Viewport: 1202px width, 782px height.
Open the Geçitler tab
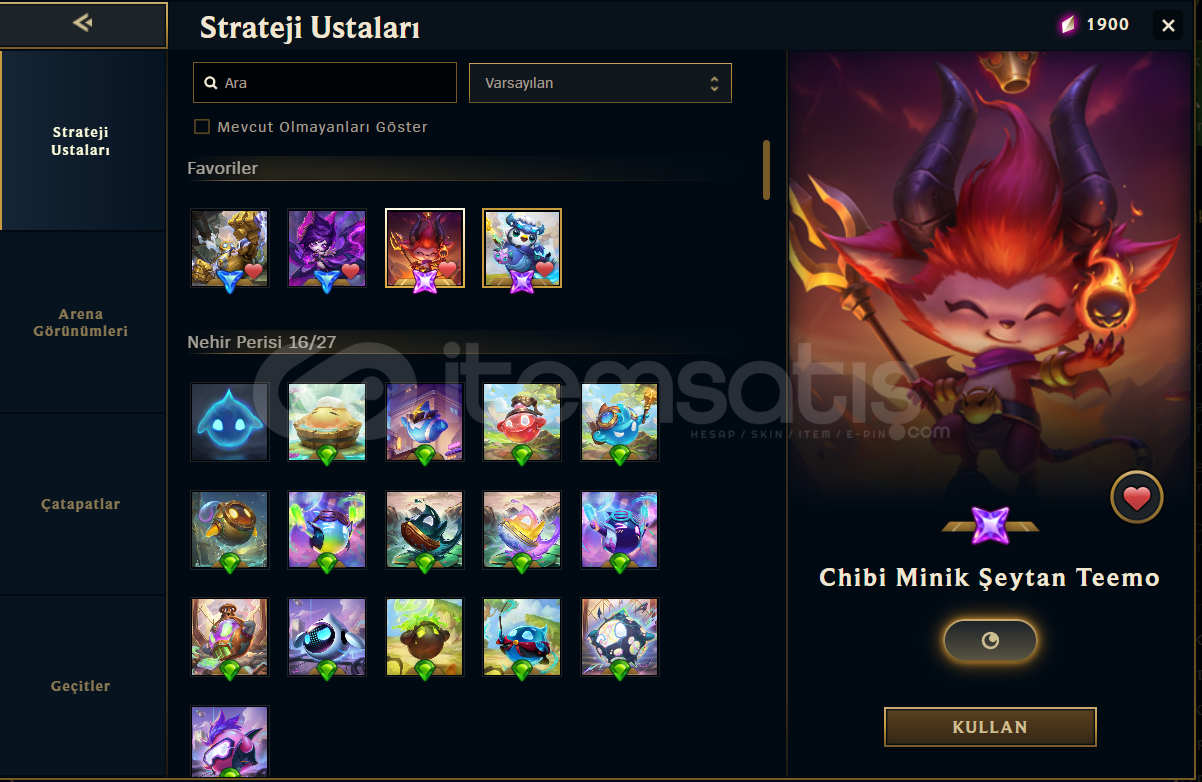82,686
